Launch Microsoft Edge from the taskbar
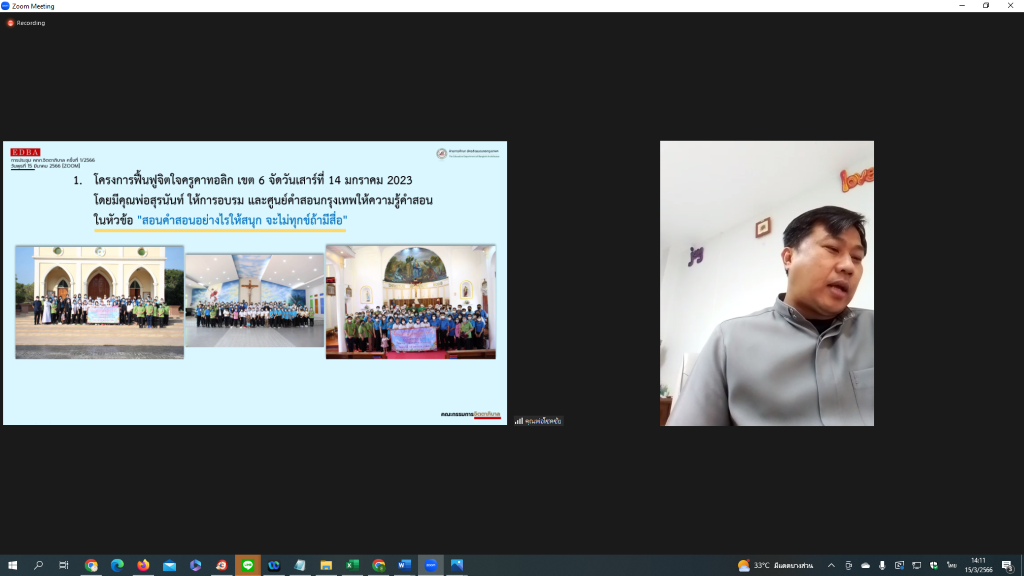 coord(118,566)
